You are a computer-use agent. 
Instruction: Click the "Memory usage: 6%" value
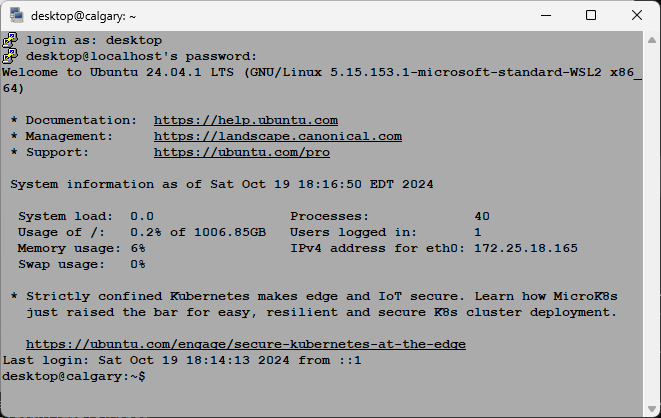(x=81, y=248)
